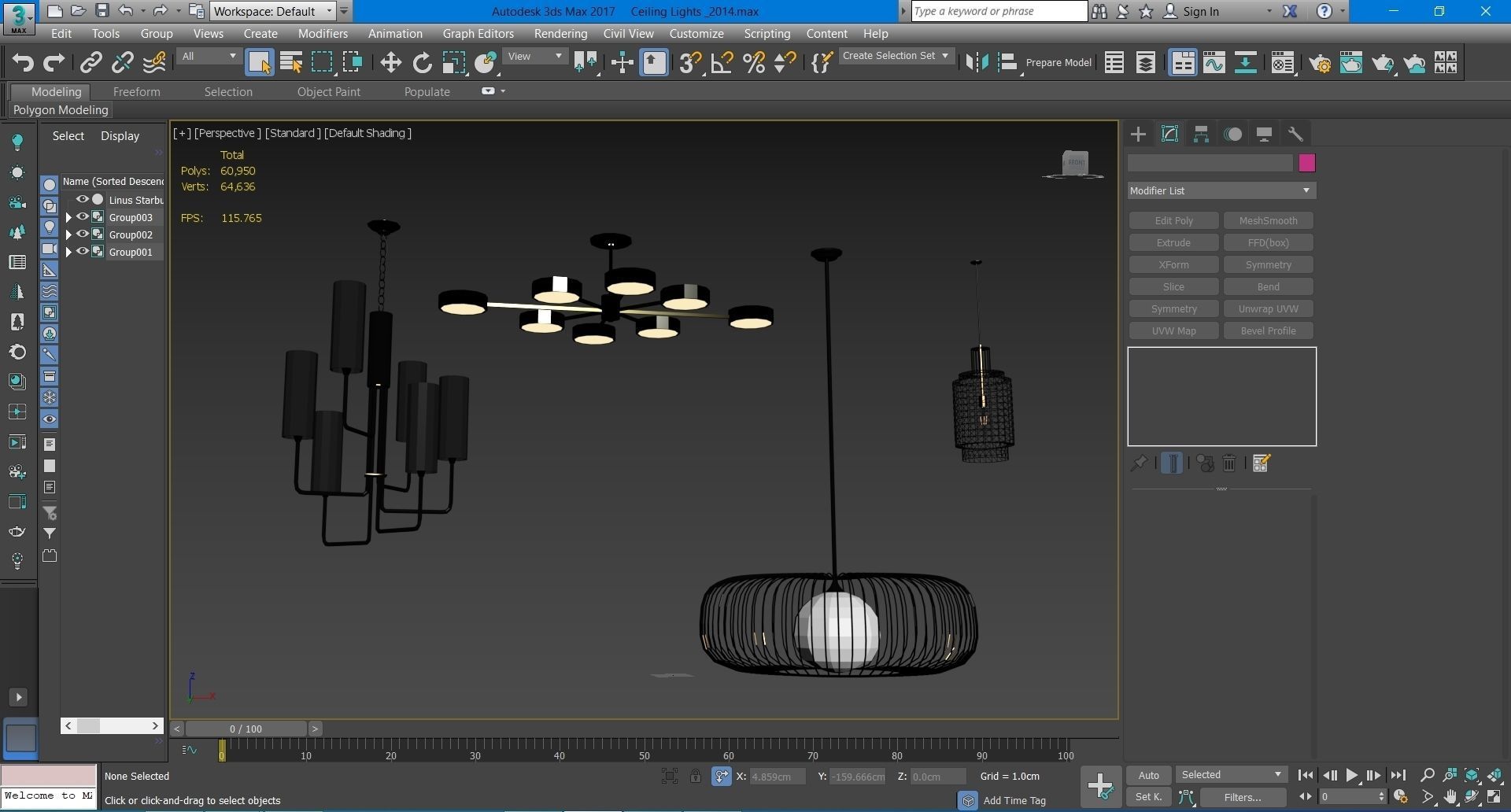Screen dimensions: 1511x812
Task: Toggle Window/Crossing selection mode
Action: pos(353,63)
